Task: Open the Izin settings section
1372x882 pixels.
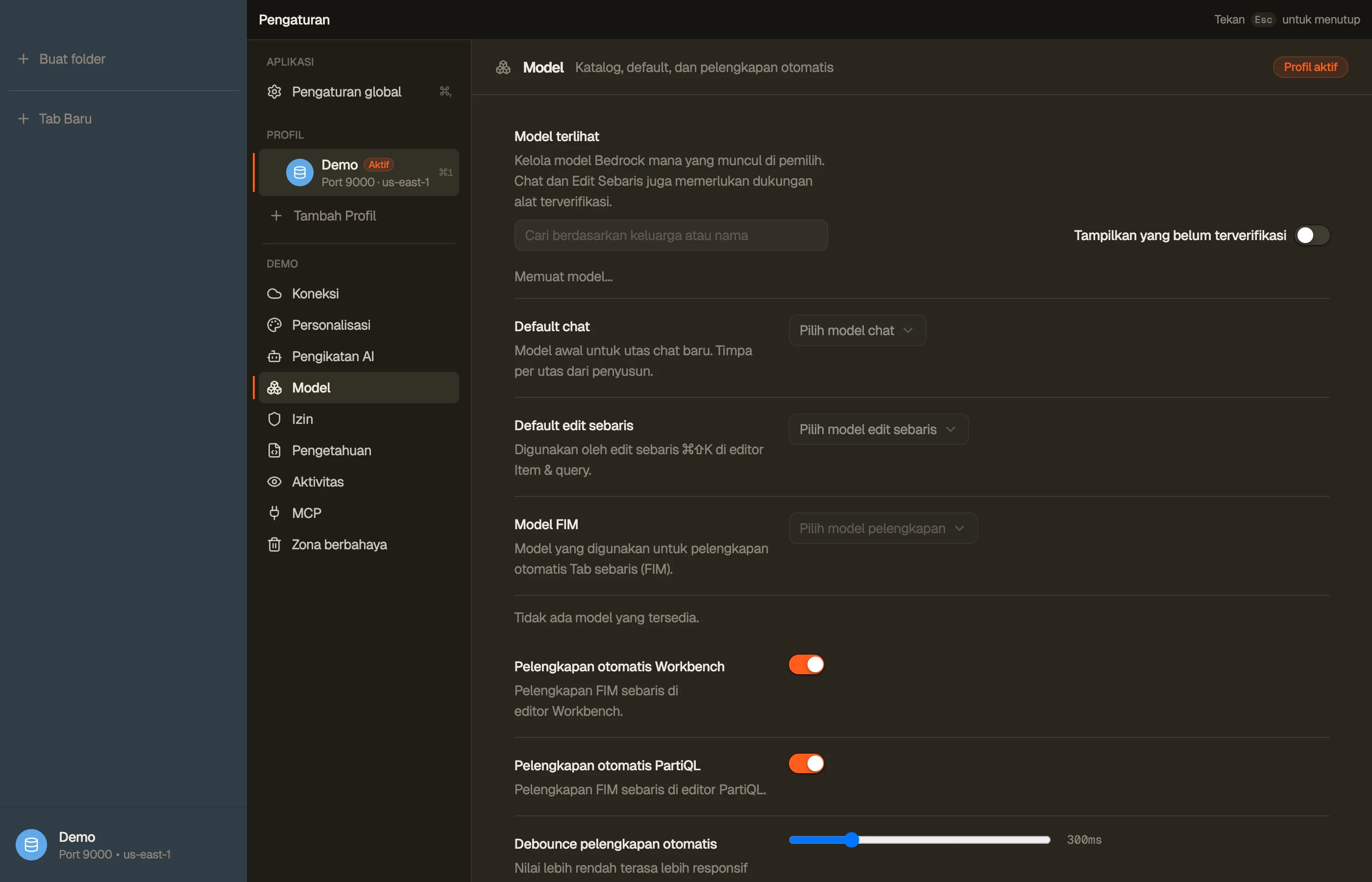Action: (x=359, y=419)
